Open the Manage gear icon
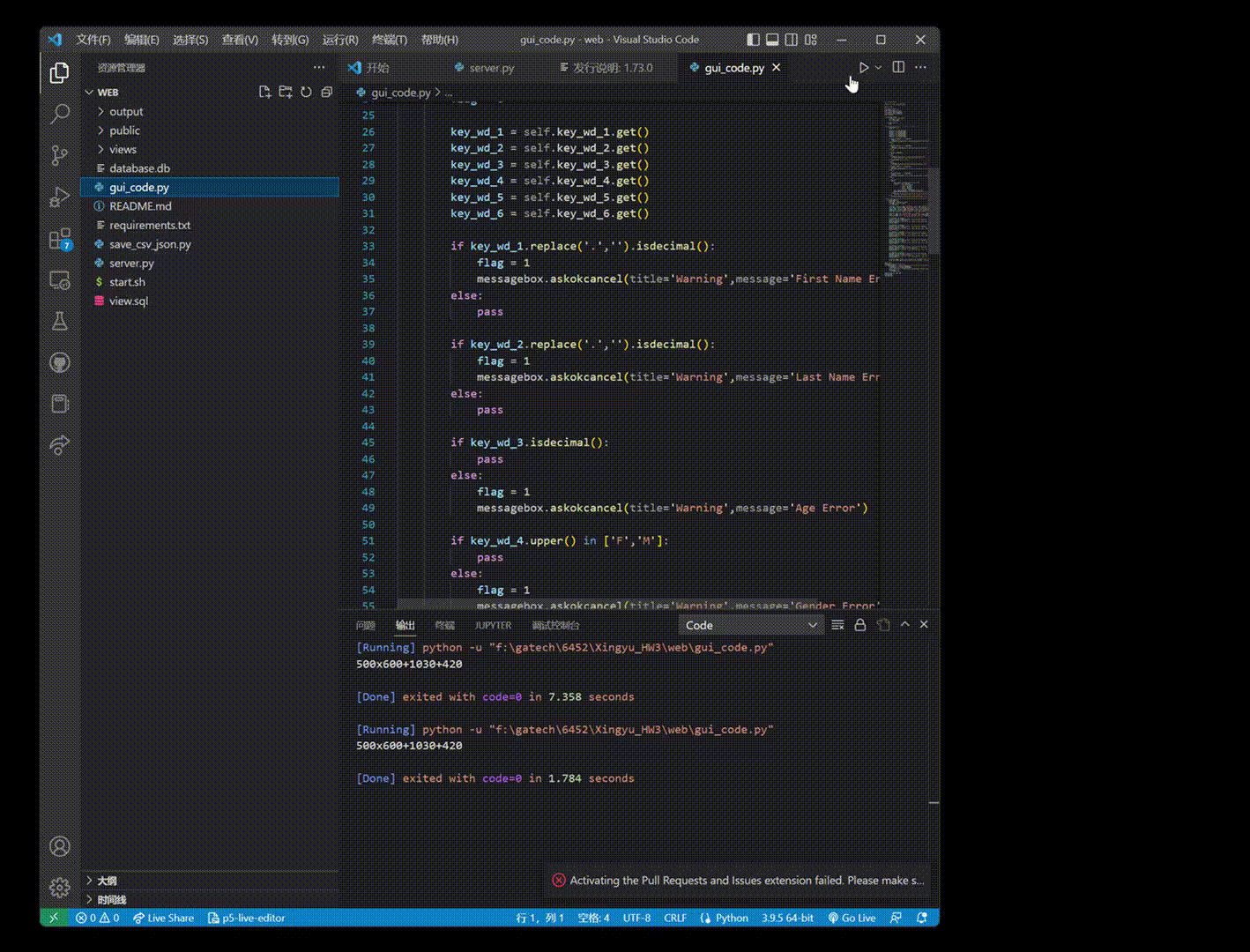The image size is (1250, 952). 59,887
